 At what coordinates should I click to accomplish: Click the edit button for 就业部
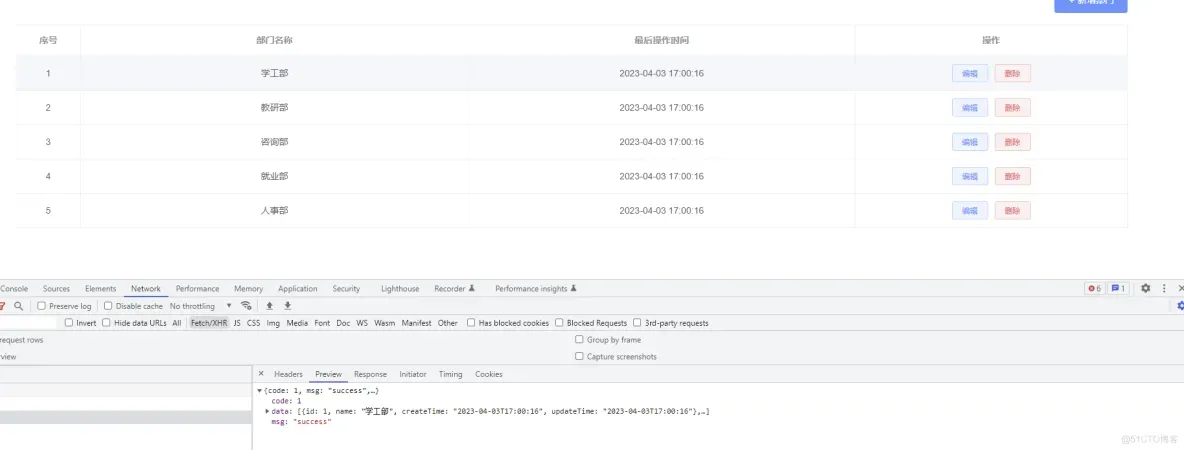(x=970, y=176)
